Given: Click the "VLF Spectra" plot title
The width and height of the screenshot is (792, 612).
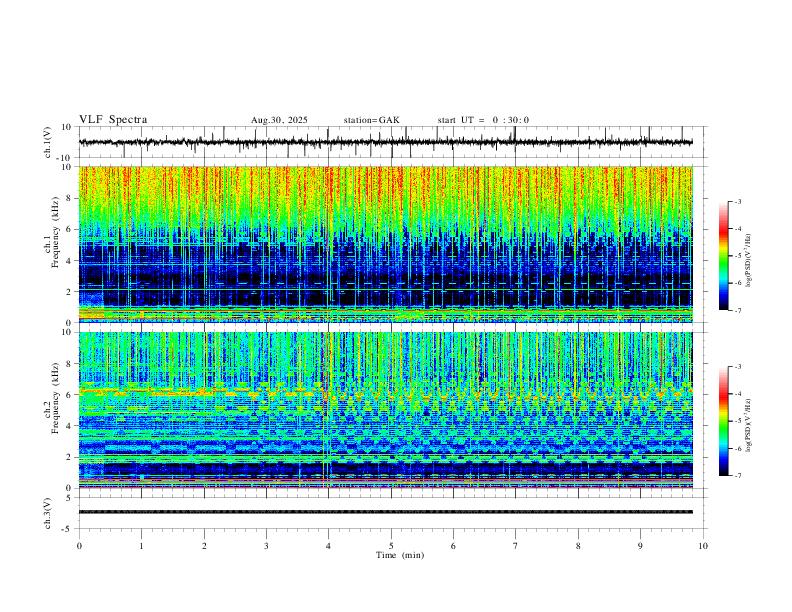Looking at the screenshot, I should click(x=113, y=120).
